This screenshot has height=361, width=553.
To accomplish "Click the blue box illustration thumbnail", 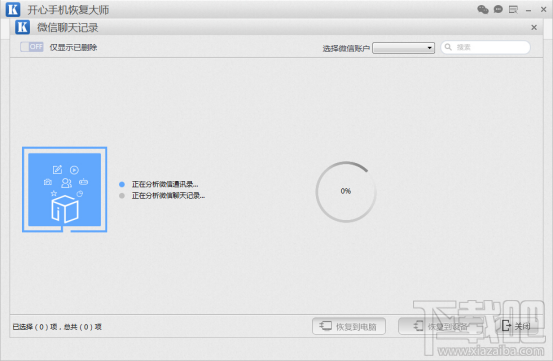I will point(65,190).
